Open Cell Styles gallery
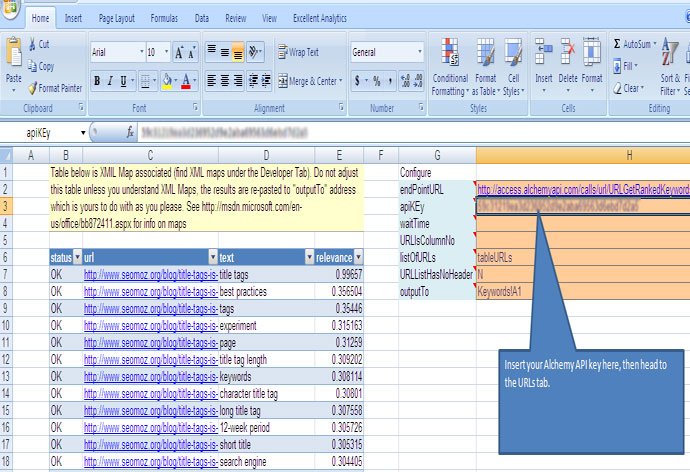This screenshot has width=690, height=472. tap(513, 67)
